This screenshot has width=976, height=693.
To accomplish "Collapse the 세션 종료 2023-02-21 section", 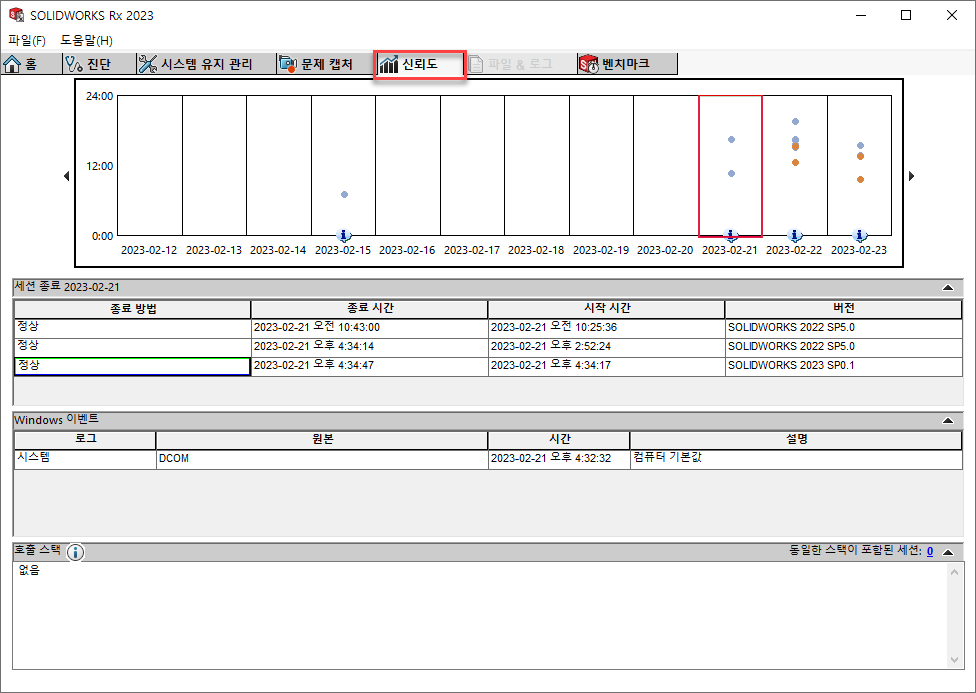I will 948,288.
